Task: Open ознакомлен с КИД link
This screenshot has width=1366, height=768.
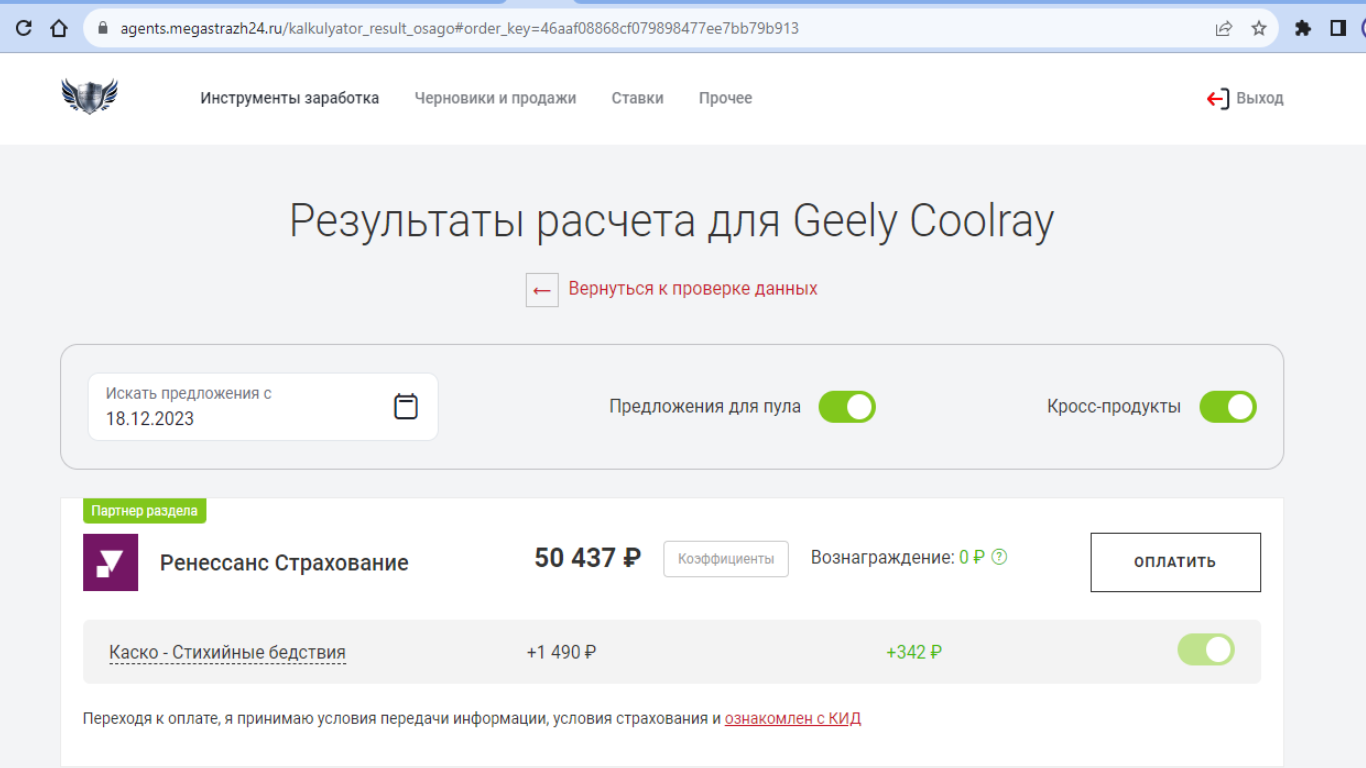Action: (x=793, y=718)
